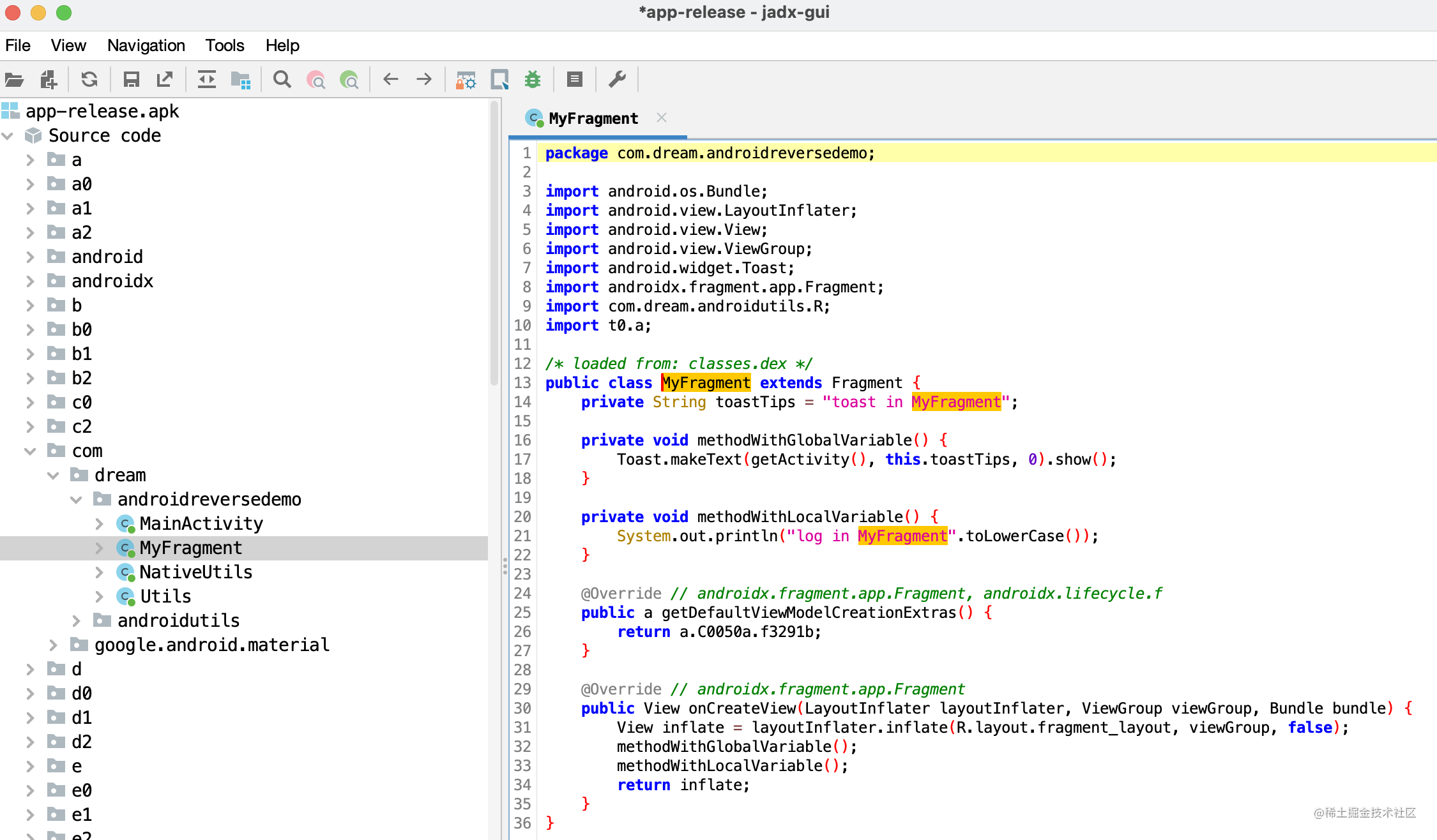Click the navigate back arrow
1437x840 pixels.
[391, 80]
